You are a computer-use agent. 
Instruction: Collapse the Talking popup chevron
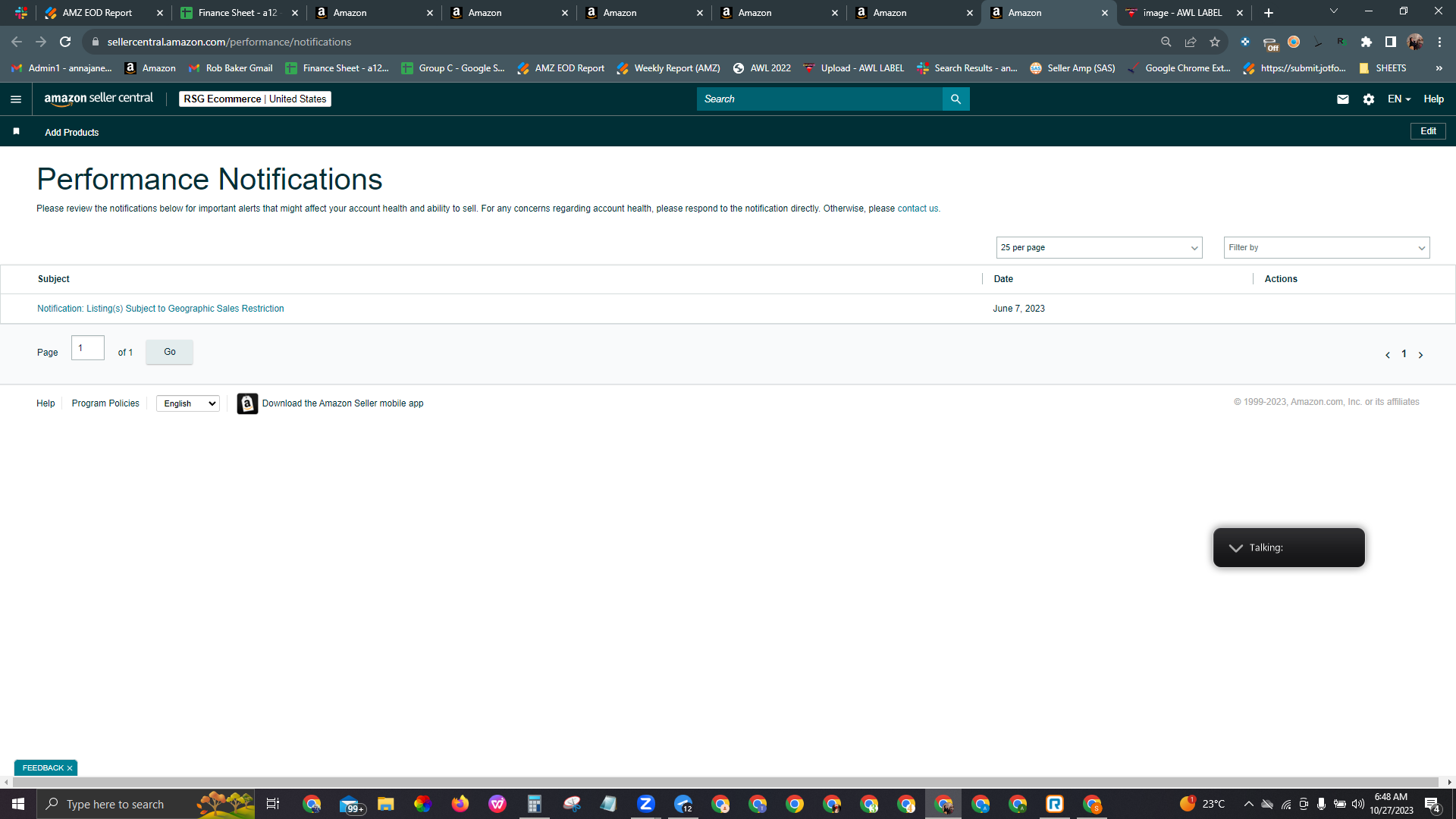[1235, 548]
